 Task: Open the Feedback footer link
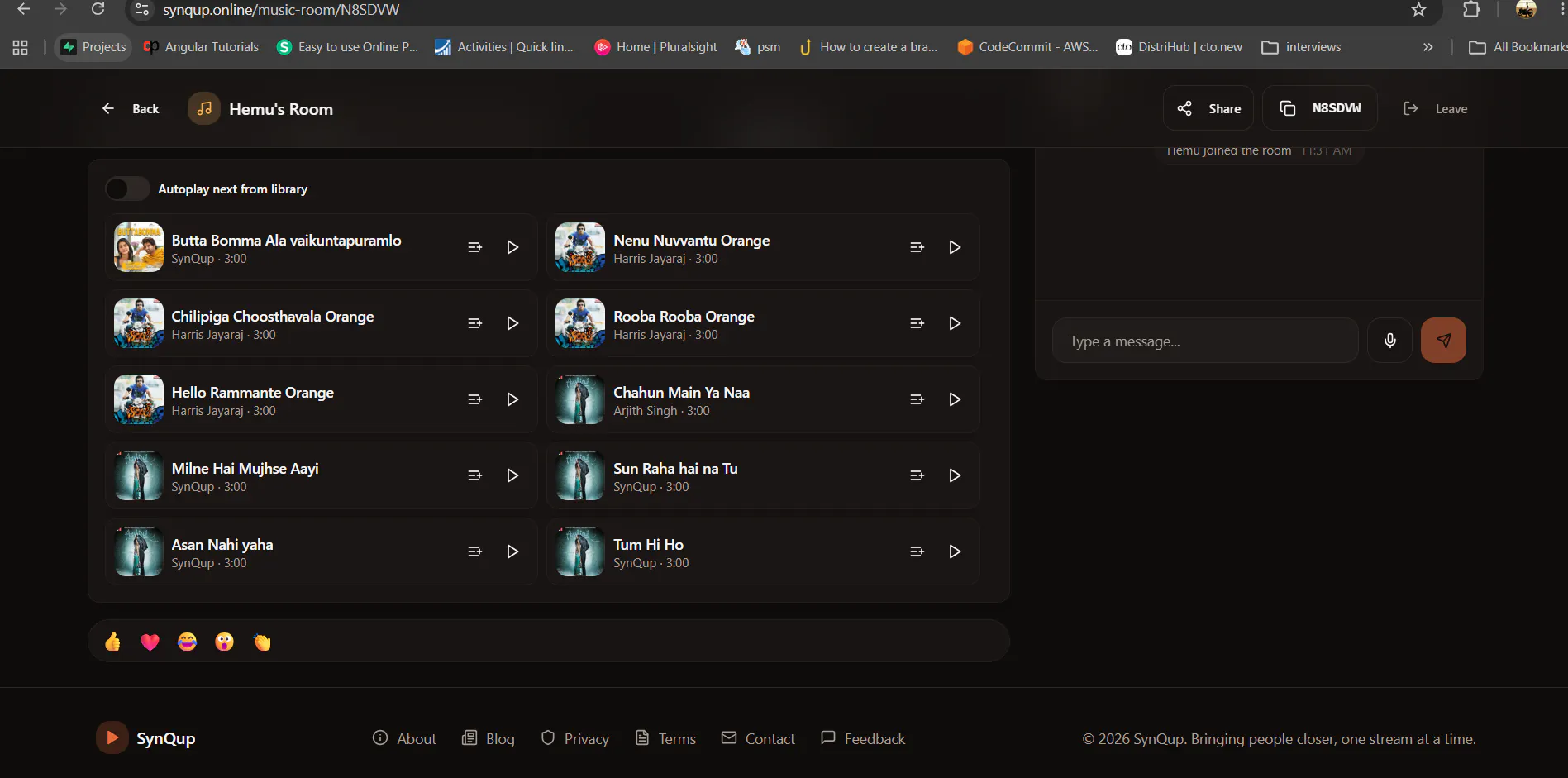(x=863, y=738)
